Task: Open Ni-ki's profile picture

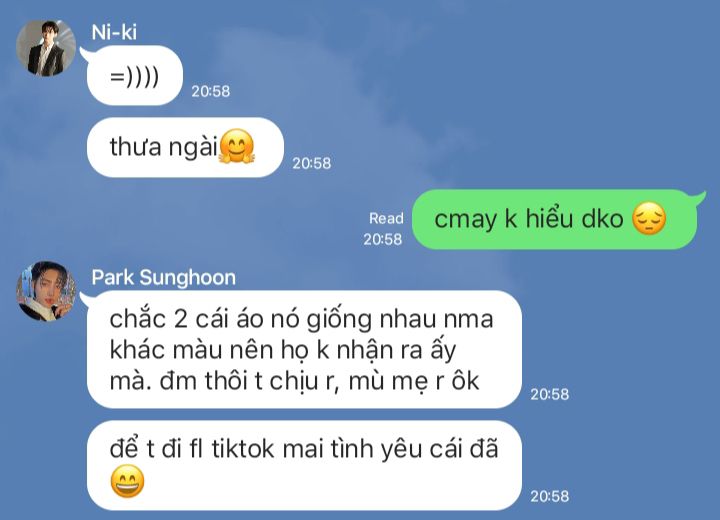Action: pyautogui.click(x=46, y=47)
